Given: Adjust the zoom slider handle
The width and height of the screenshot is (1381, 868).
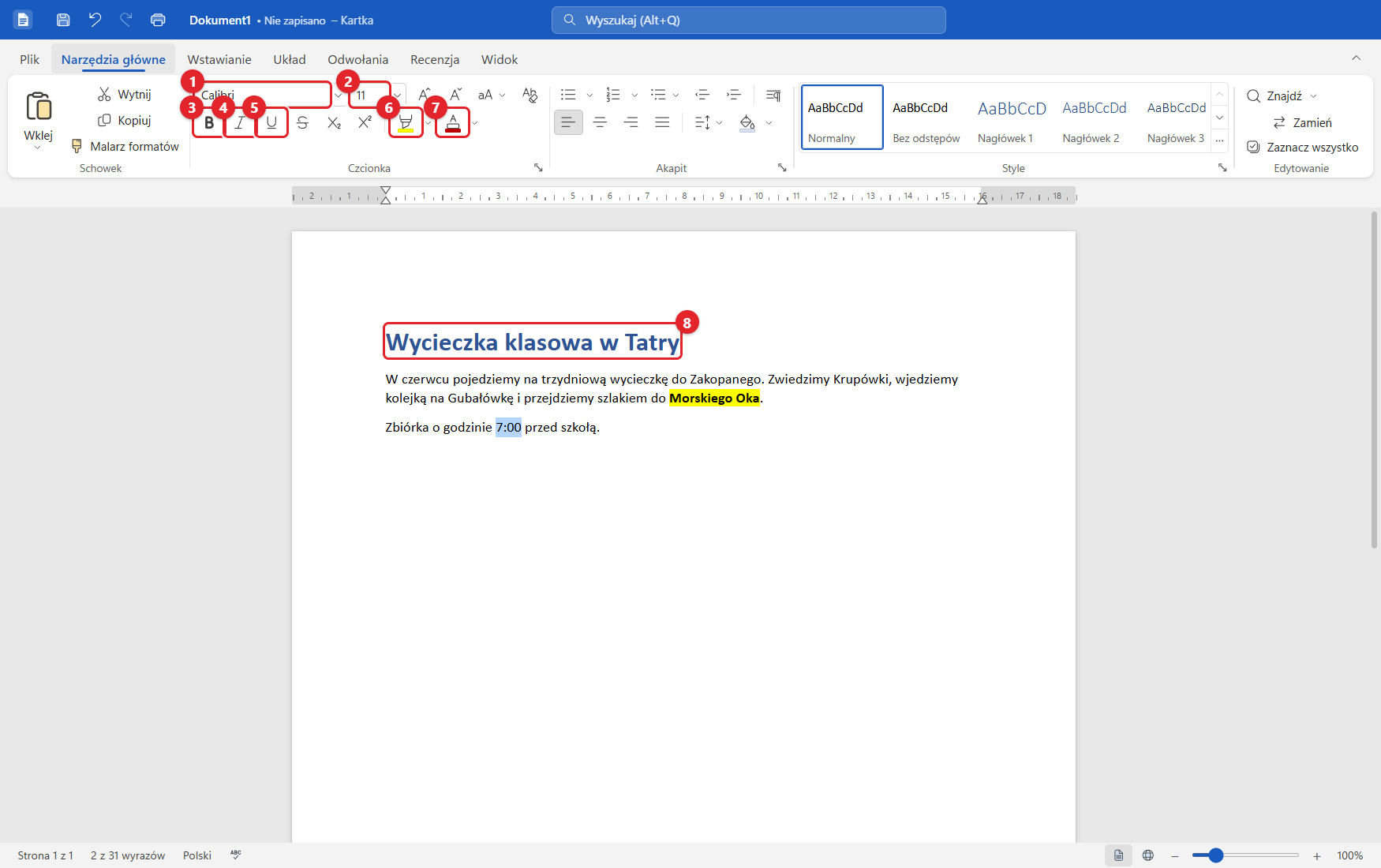Looking at the screenshot, I should pyautogui.click(x=1215, y=855).
